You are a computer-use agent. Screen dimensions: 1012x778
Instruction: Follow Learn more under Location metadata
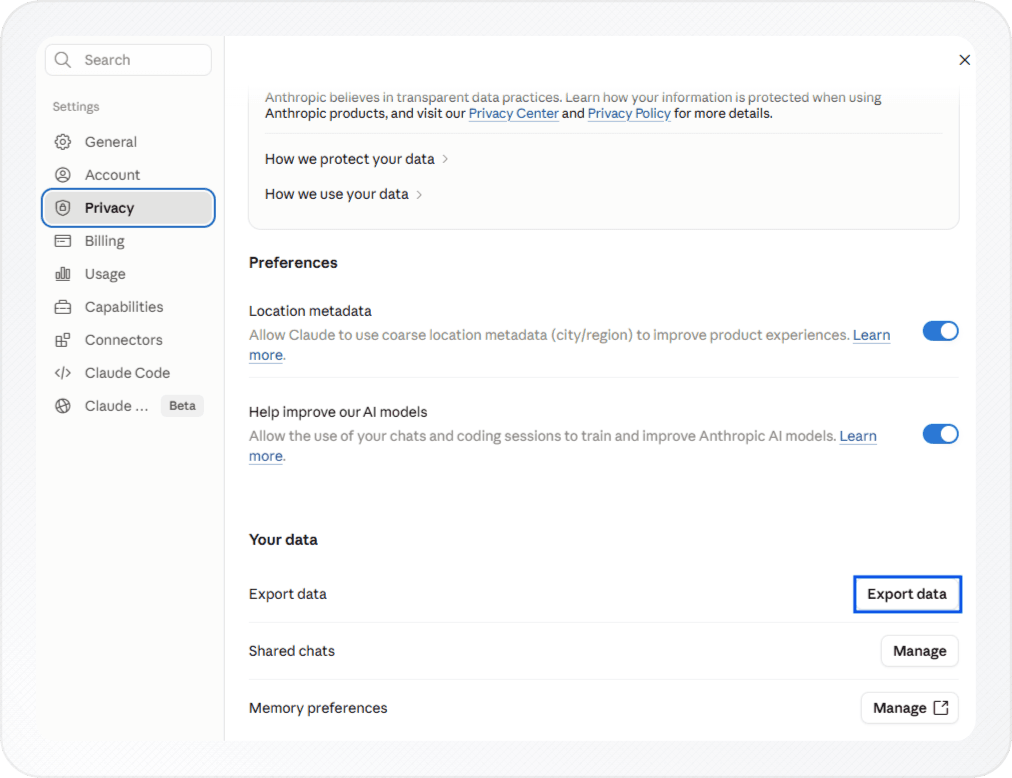tap(871, 335)
